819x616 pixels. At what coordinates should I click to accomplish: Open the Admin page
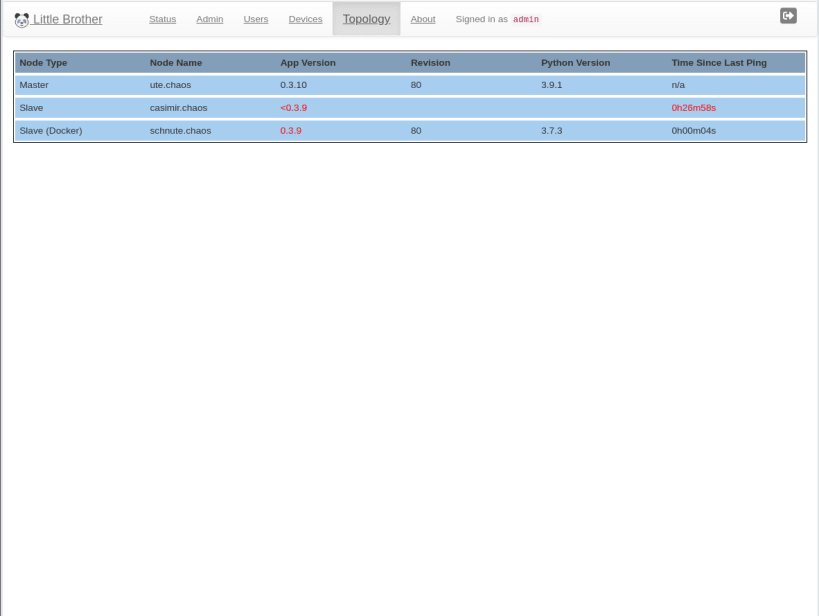click(x=209, y=19)
